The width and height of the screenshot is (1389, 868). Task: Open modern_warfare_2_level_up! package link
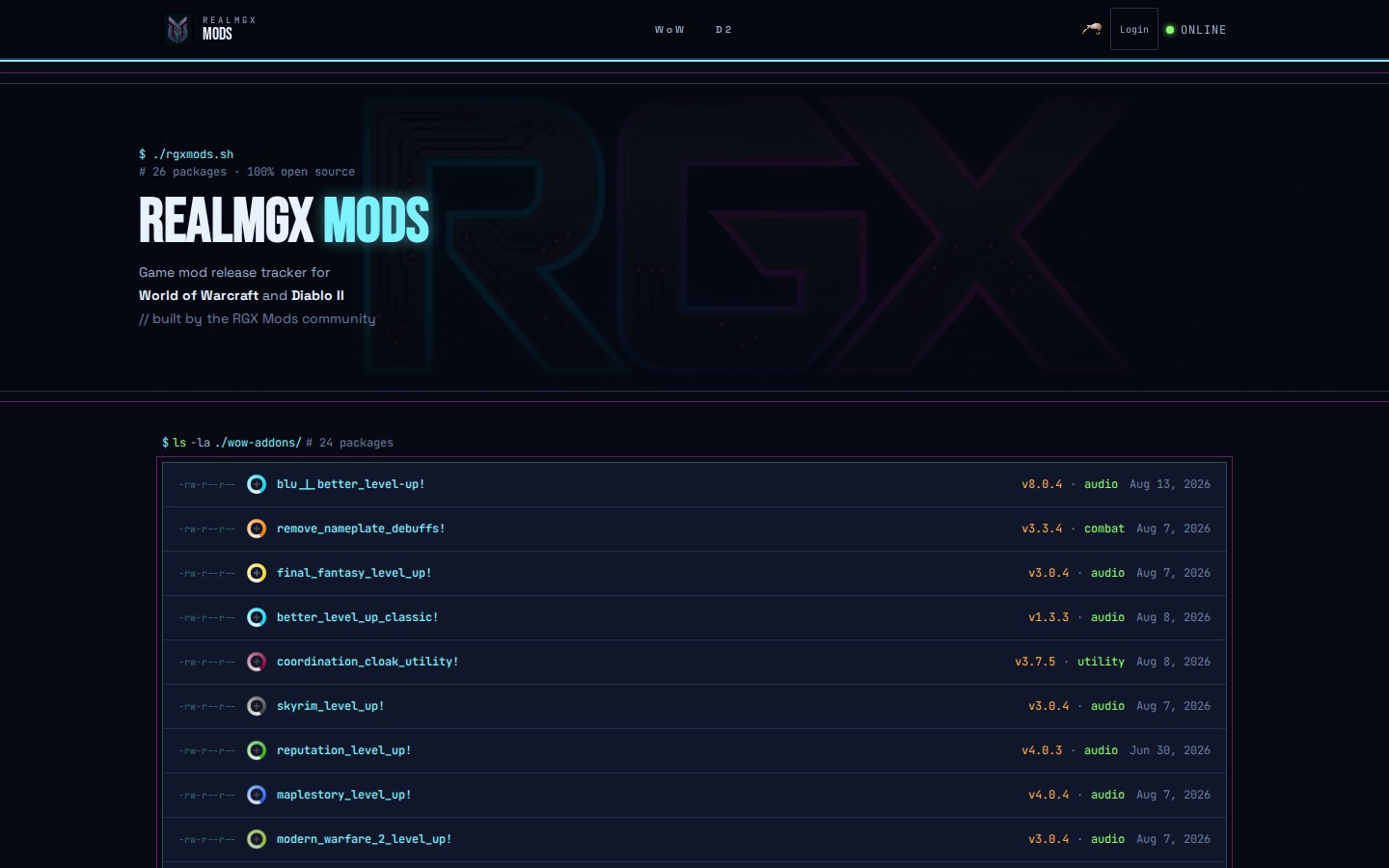pyautogui.click(x=365, y=839)
